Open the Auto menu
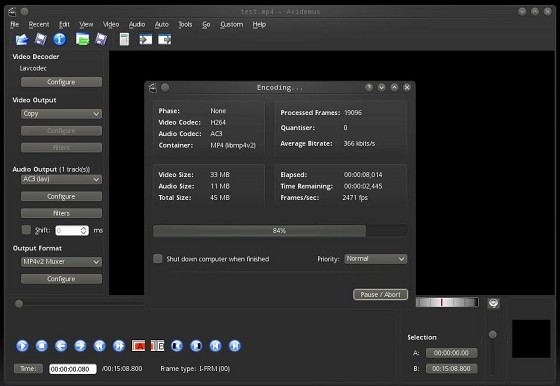The image size is (560, 386). (161, 24)
